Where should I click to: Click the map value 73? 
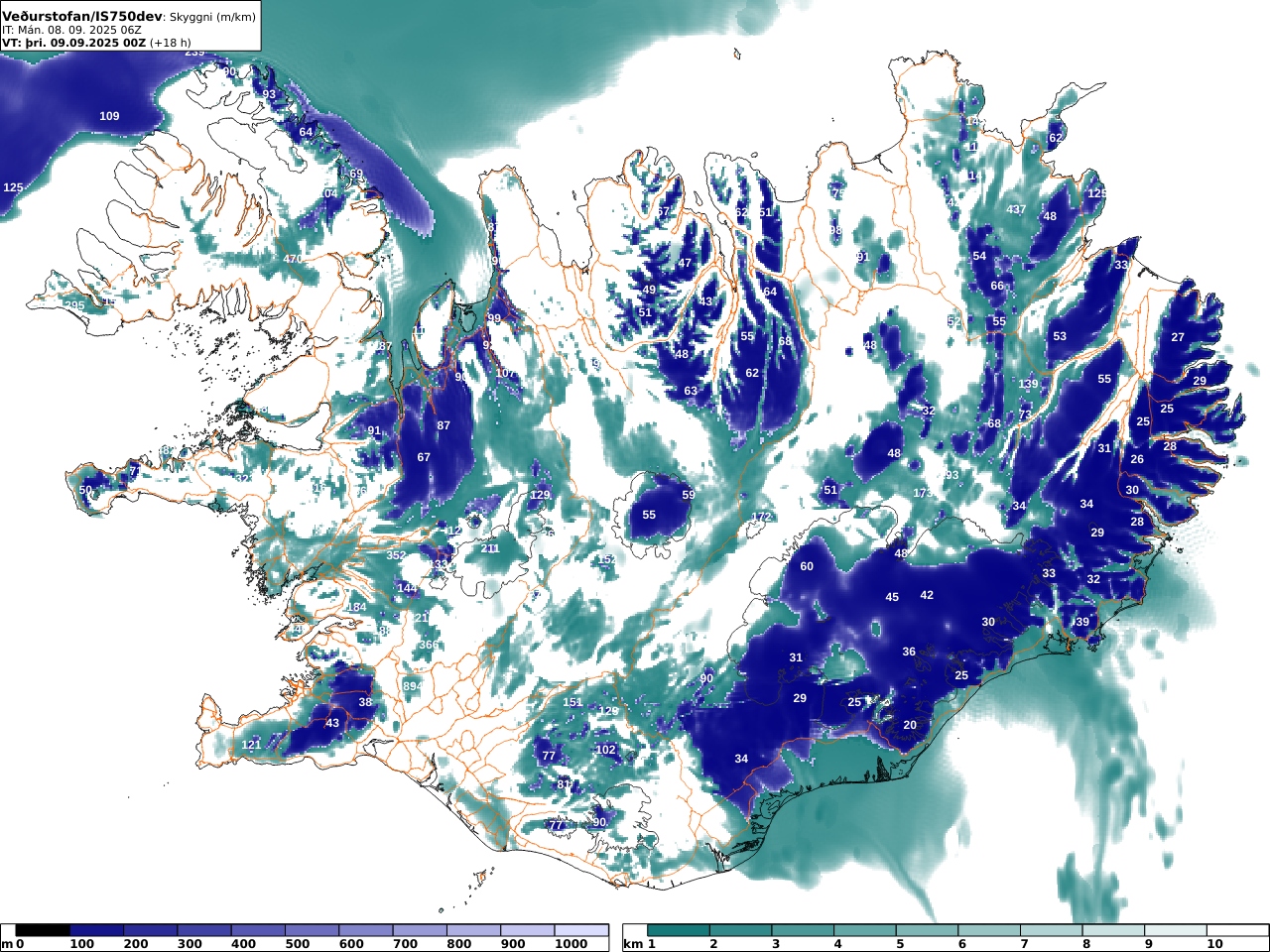(x=1025, y=414)
